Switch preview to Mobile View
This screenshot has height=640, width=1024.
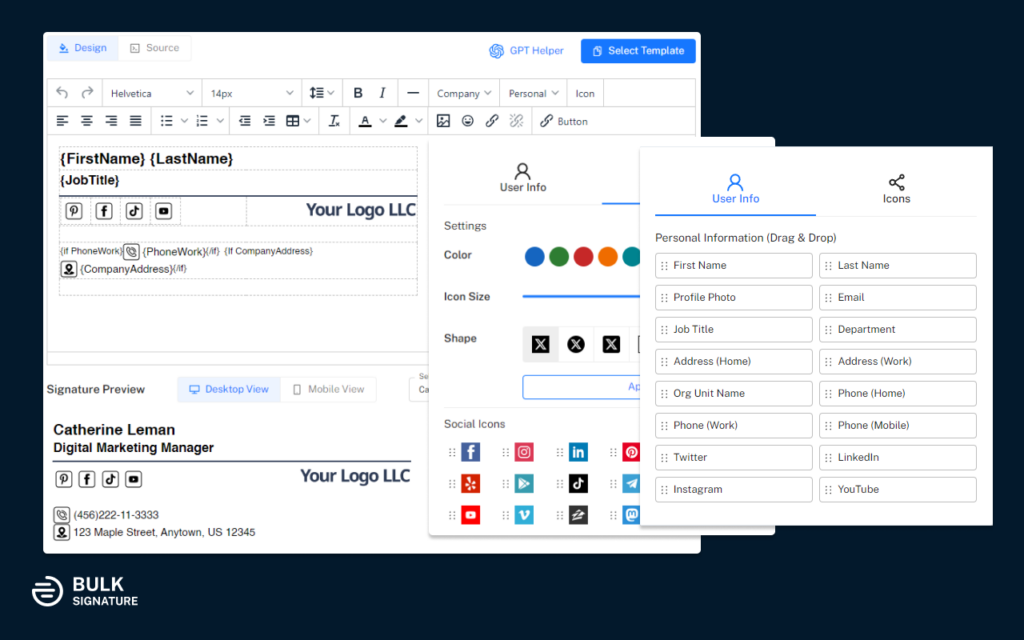coord(328,389)
